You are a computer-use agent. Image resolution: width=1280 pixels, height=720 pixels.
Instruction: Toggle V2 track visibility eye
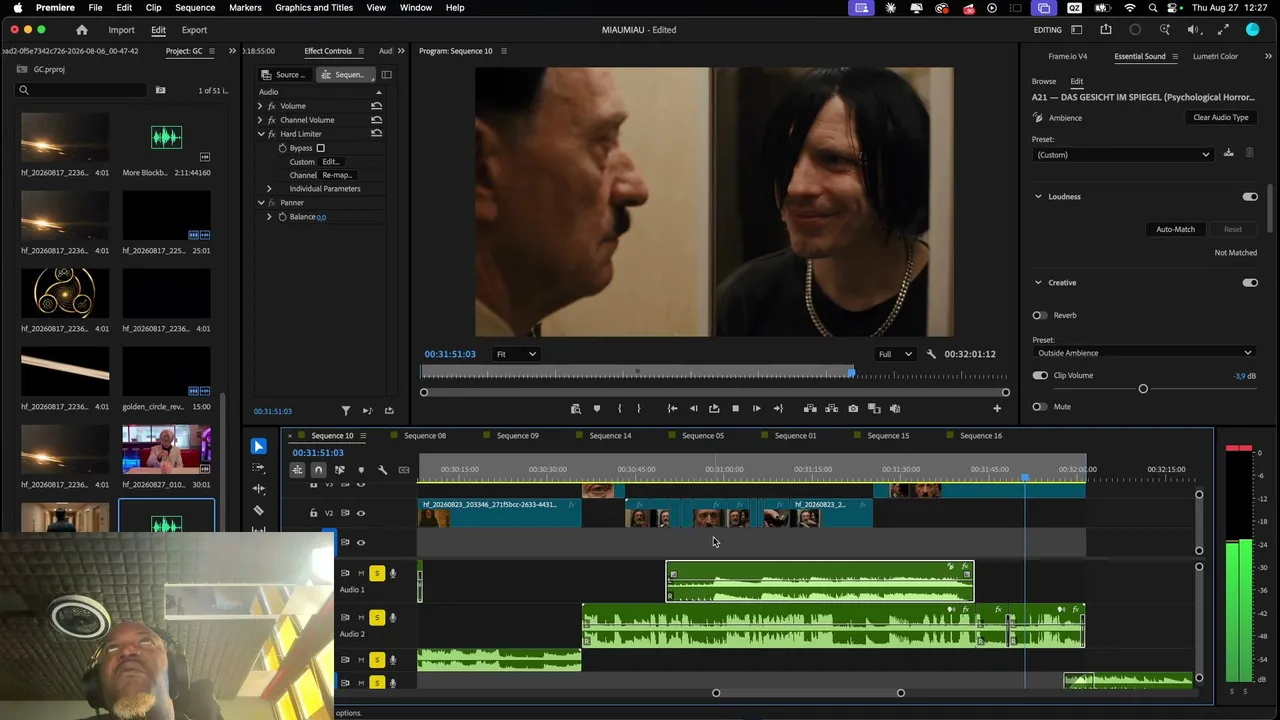pos(361,513)
